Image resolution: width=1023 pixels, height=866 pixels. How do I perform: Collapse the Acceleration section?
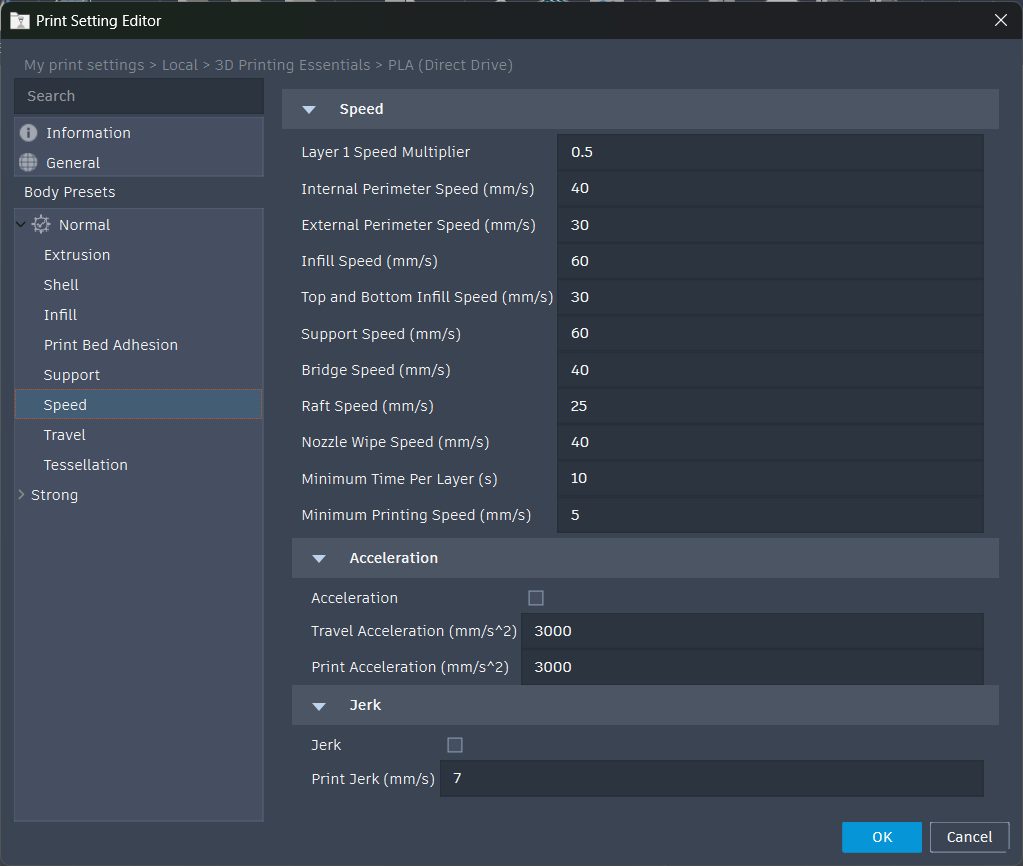click(319, 558)
